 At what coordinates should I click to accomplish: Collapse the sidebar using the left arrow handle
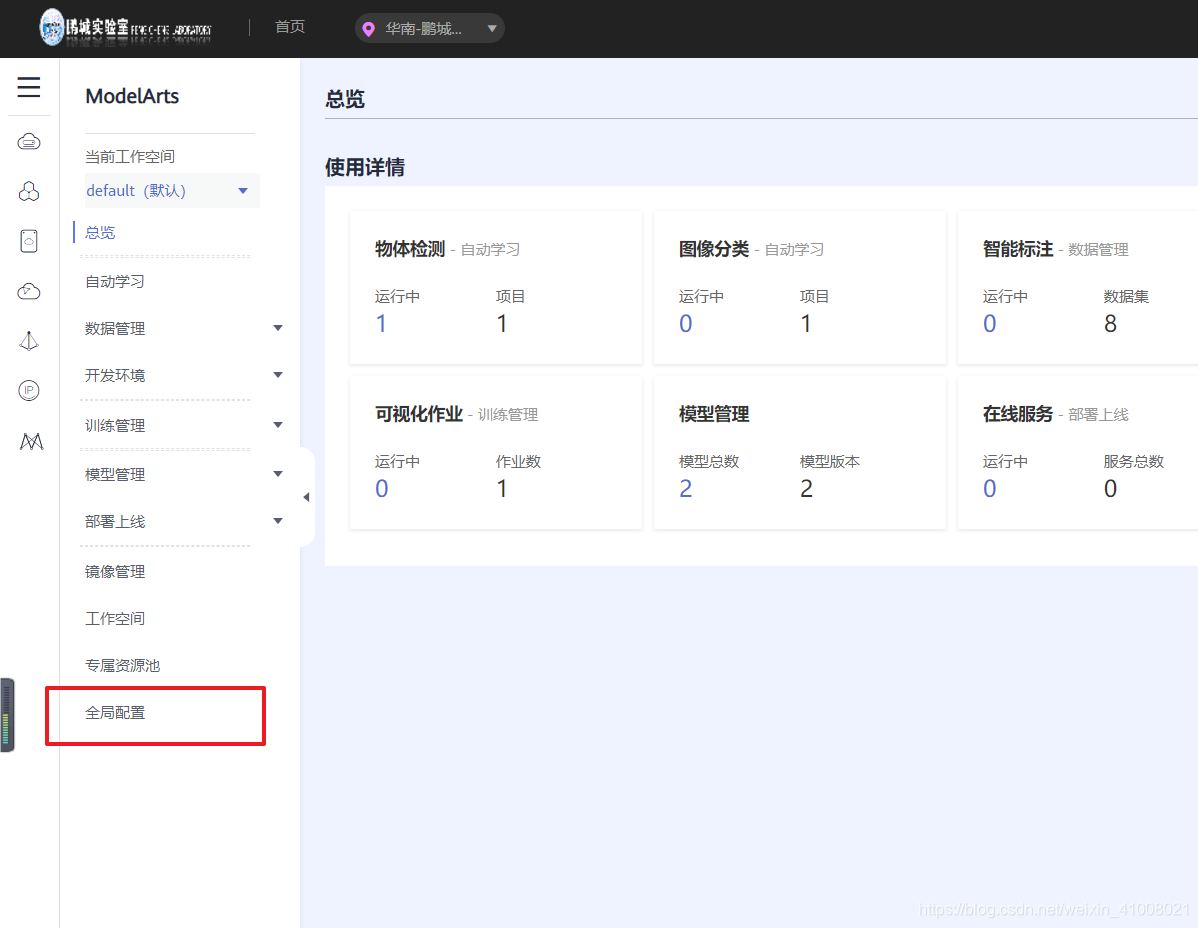coord(306,497)
